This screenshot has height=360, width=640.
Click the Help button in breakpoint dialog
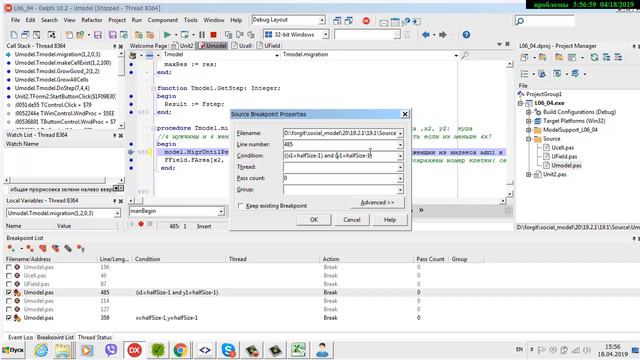[x=390, y=220]
